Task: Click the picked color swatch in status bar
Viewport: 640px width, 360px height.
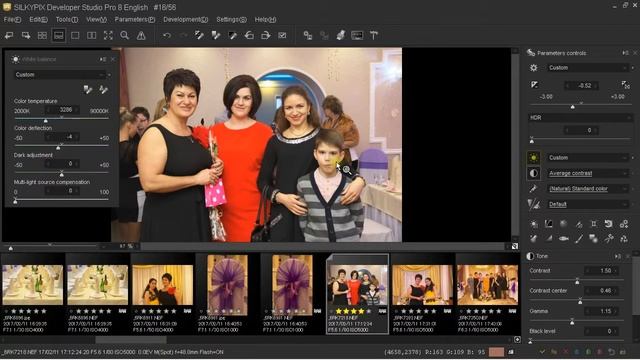Action: click(496, 352)
